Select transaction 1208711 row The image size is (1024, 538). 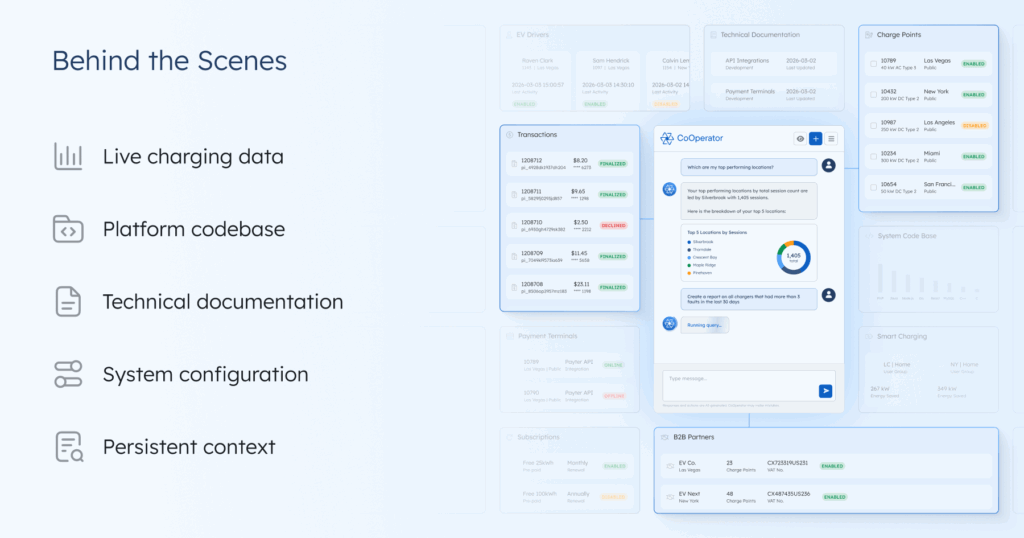pyautogui.click(x=569, y=195)
